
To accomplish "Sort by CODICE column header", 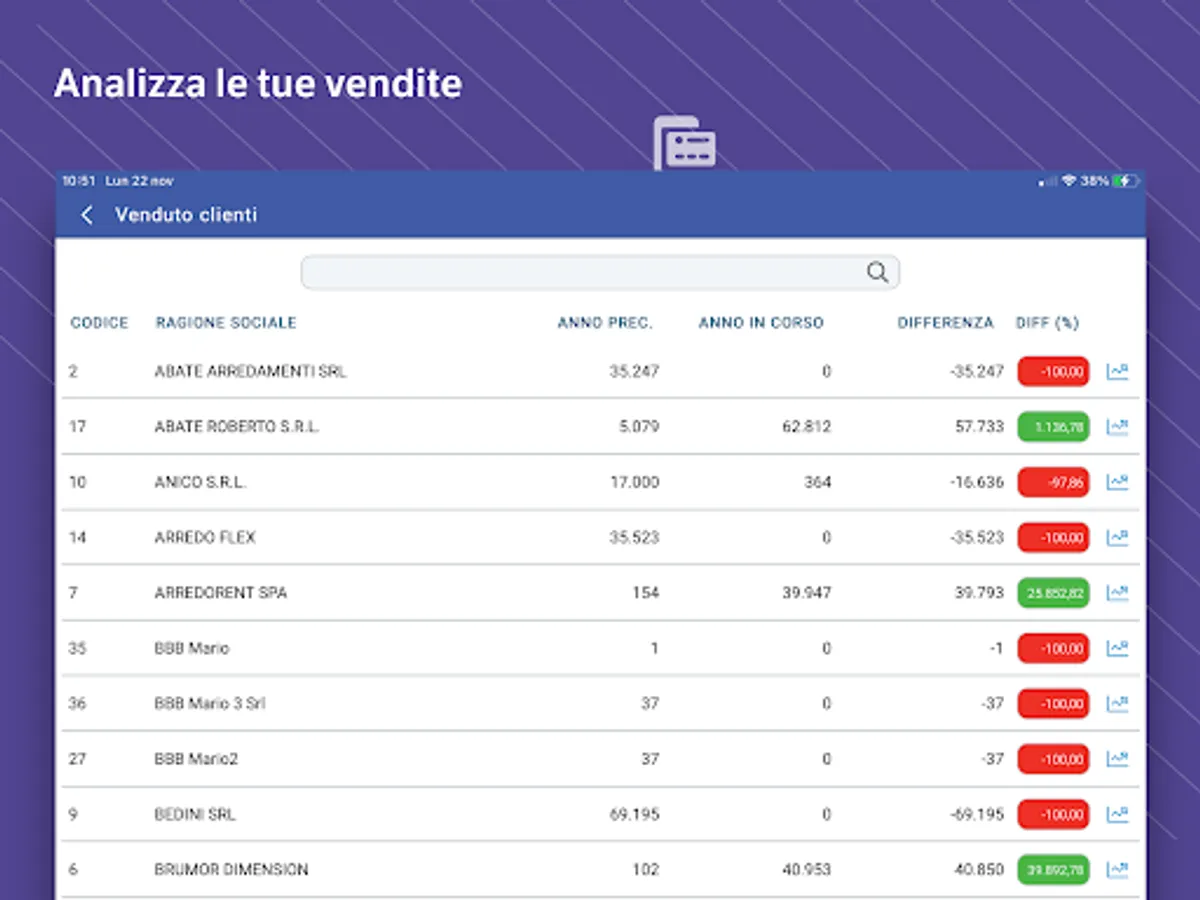I will tap(99, 323).
